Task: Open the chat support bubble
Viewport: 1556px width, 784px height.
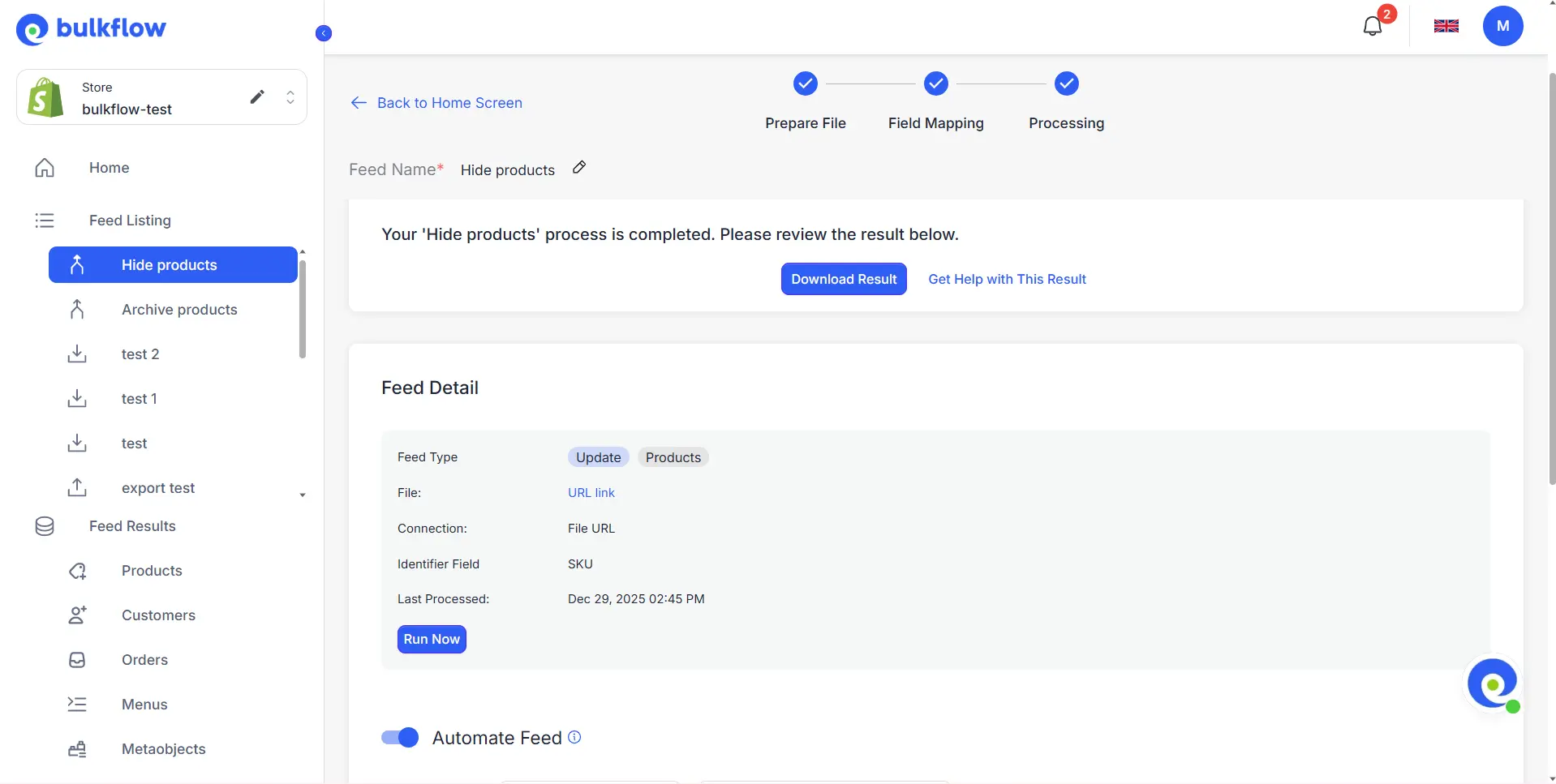Action: tap(1494, 684)
